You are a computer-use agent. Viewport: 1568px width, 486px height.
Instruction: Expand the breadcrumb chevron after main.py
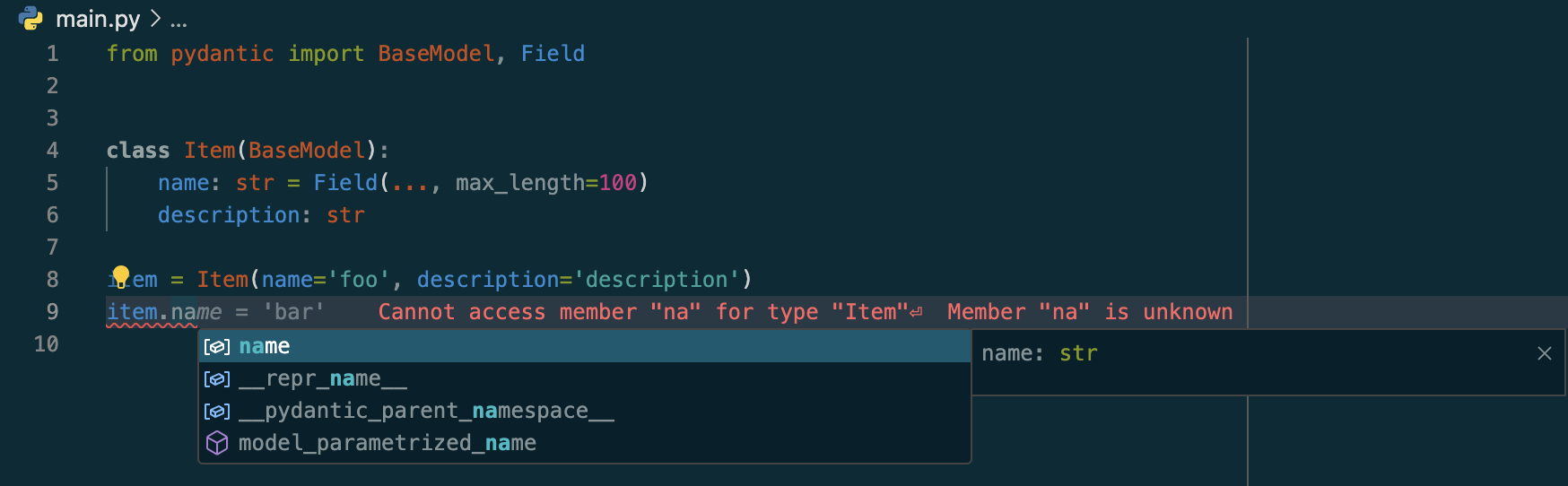155,19
